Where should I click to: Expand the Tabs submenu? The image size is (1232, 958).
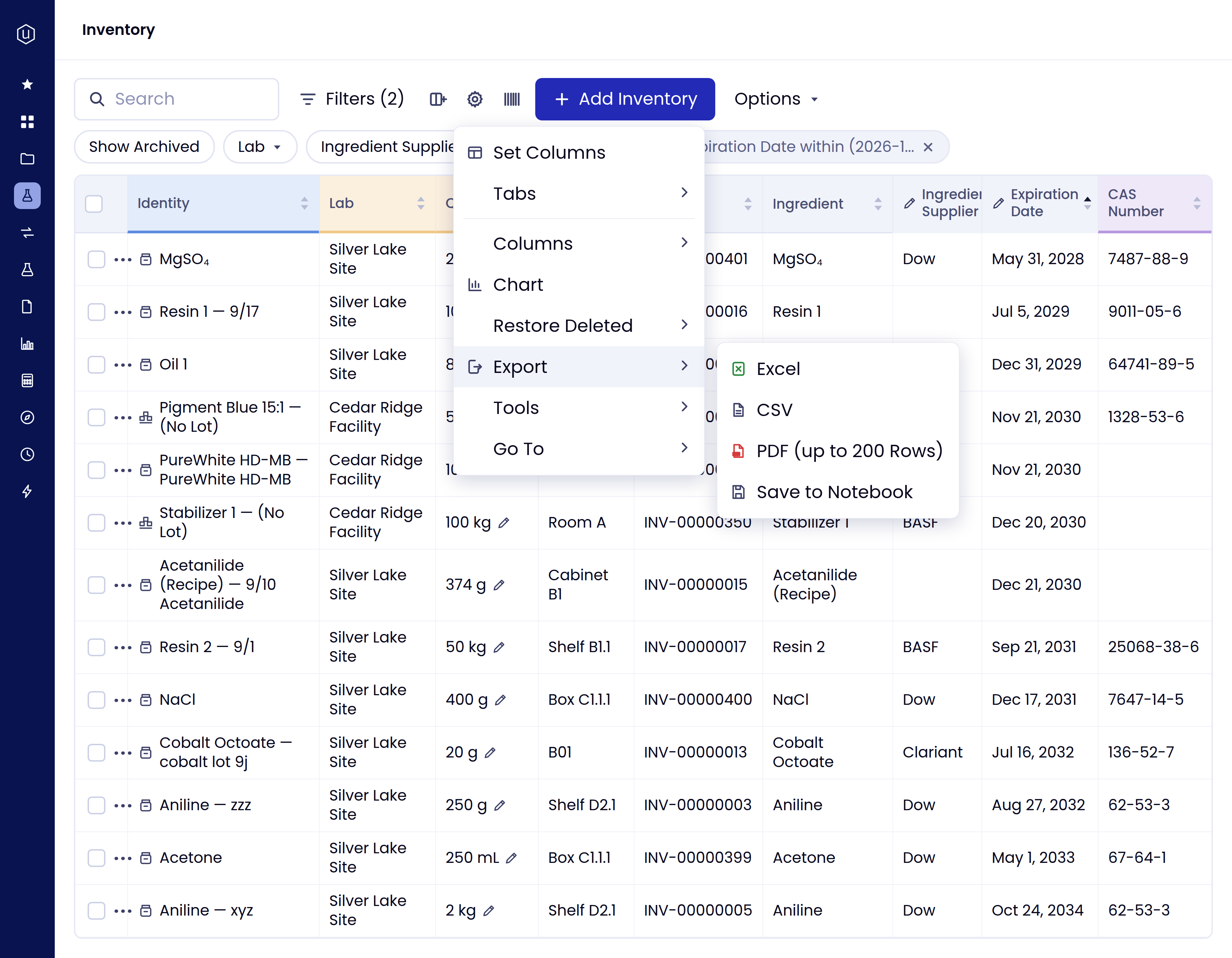579,193
